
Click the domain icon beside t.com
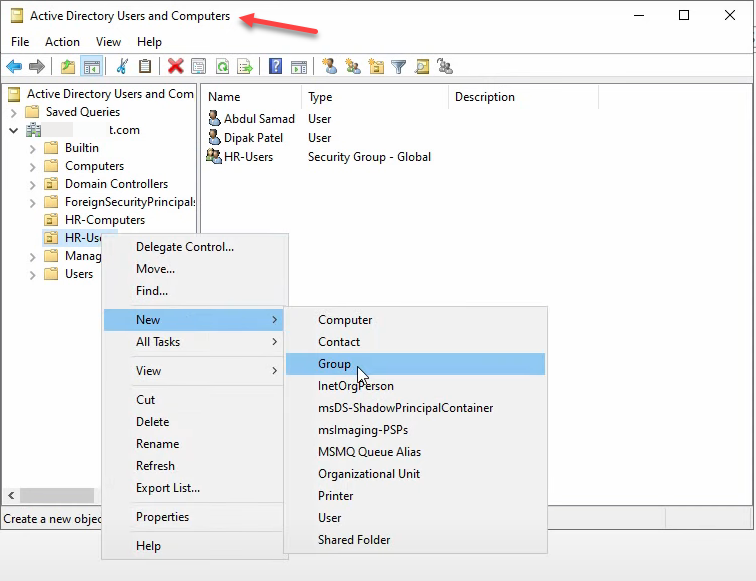34,130
